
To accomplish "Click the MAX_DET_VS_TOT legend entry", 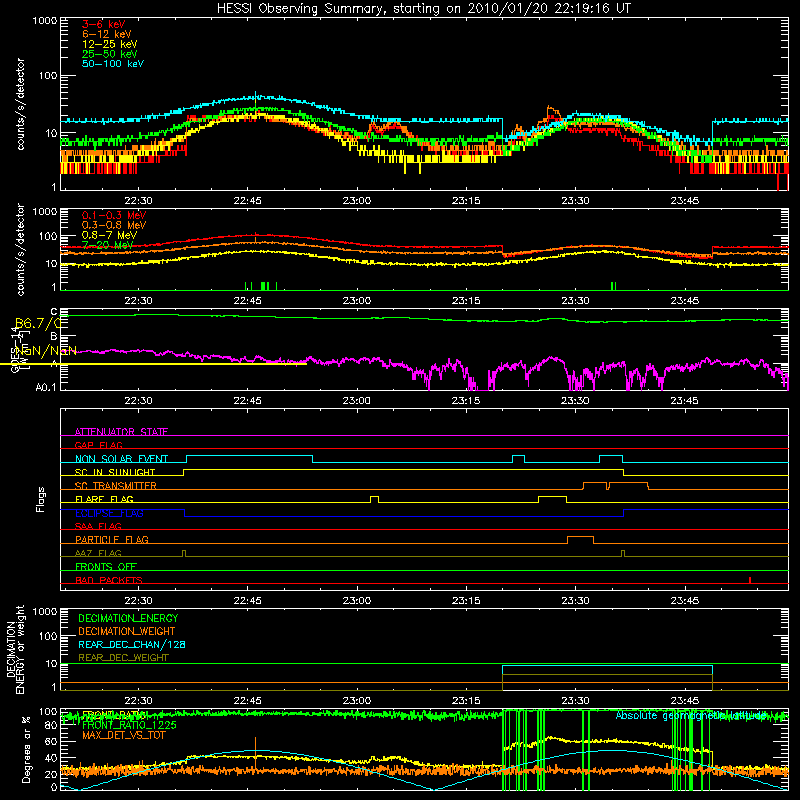I will pos(124,735).
